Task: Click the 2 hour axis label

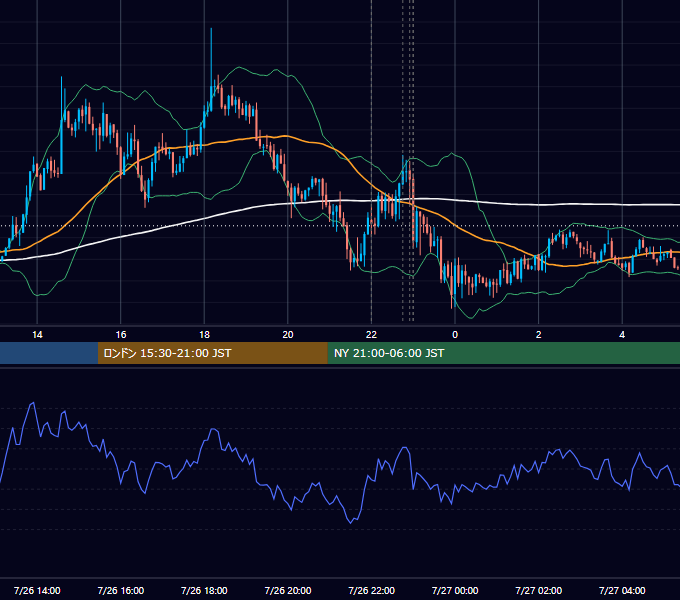Action: click(x=539, y=335)
